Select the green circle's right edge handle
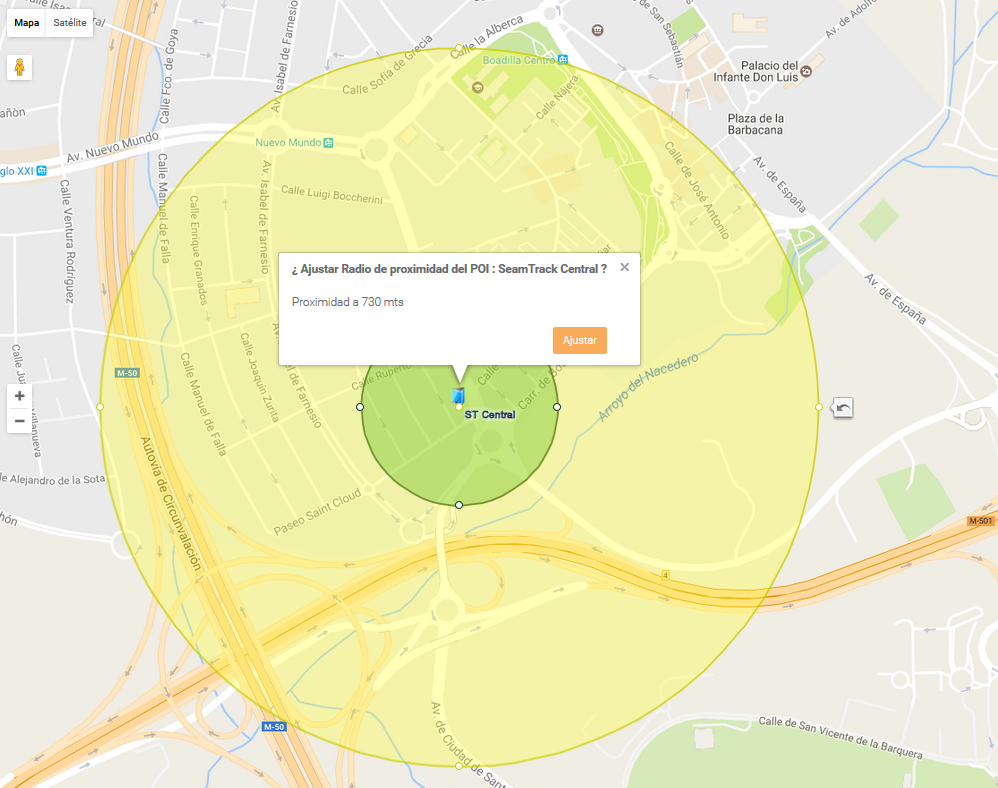This screenshot has height=788, width=998. point(557,407)
